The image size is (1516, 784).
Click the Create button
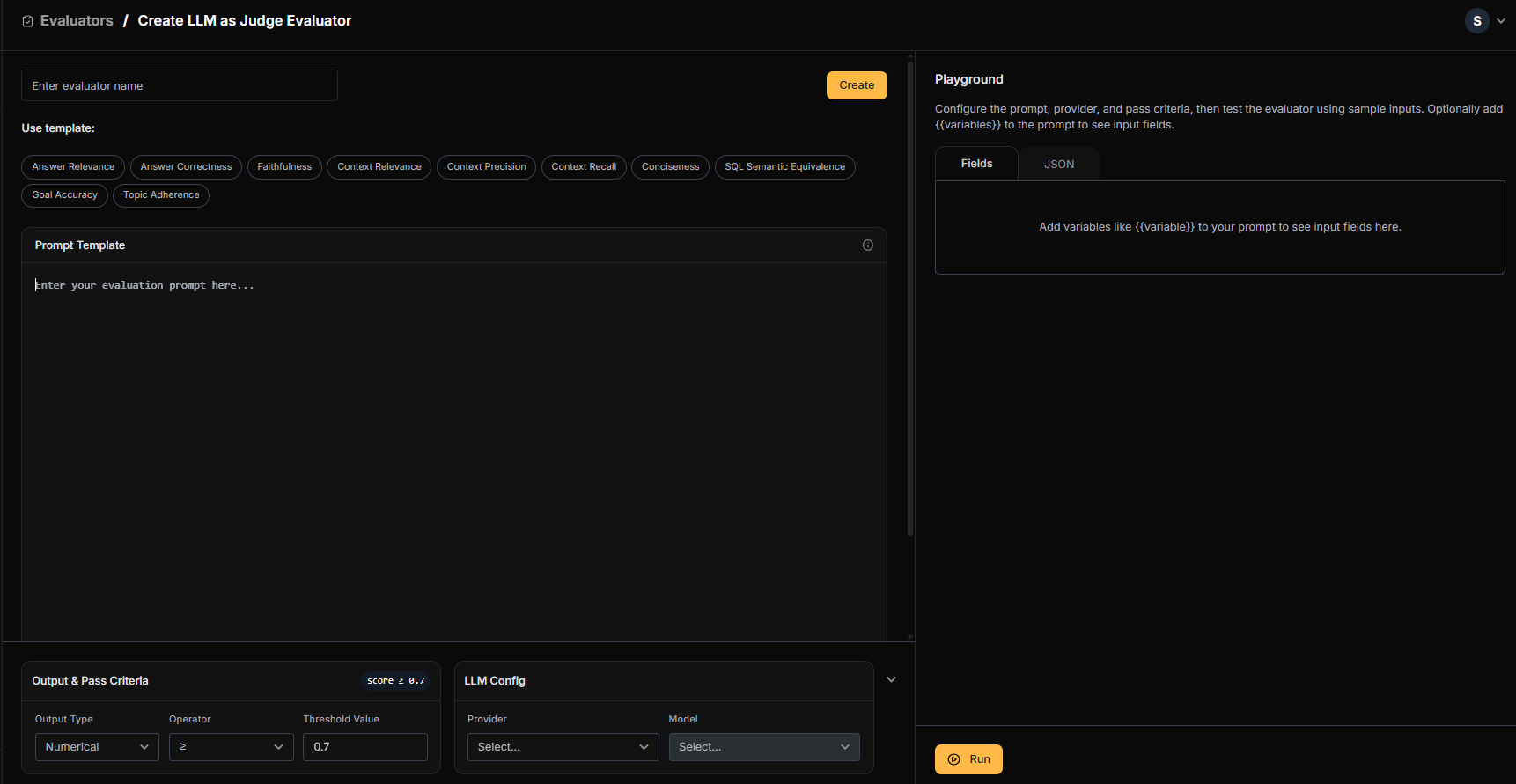click(857, 85)
